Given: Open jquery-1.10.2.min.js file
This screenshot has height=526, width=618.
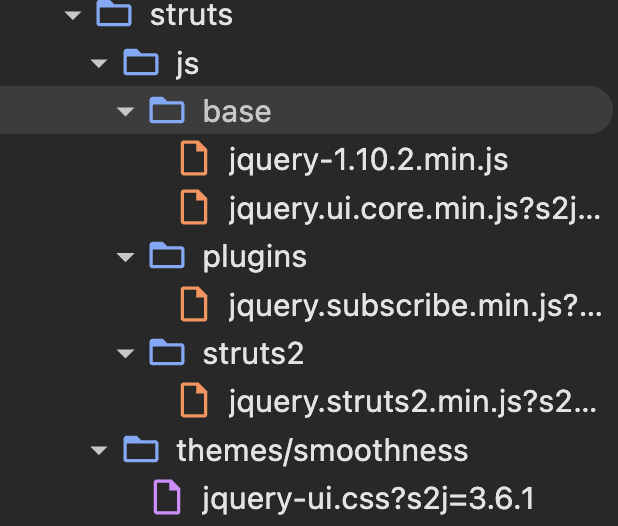Looking at the screenshot, I should (x=369, y=161).
